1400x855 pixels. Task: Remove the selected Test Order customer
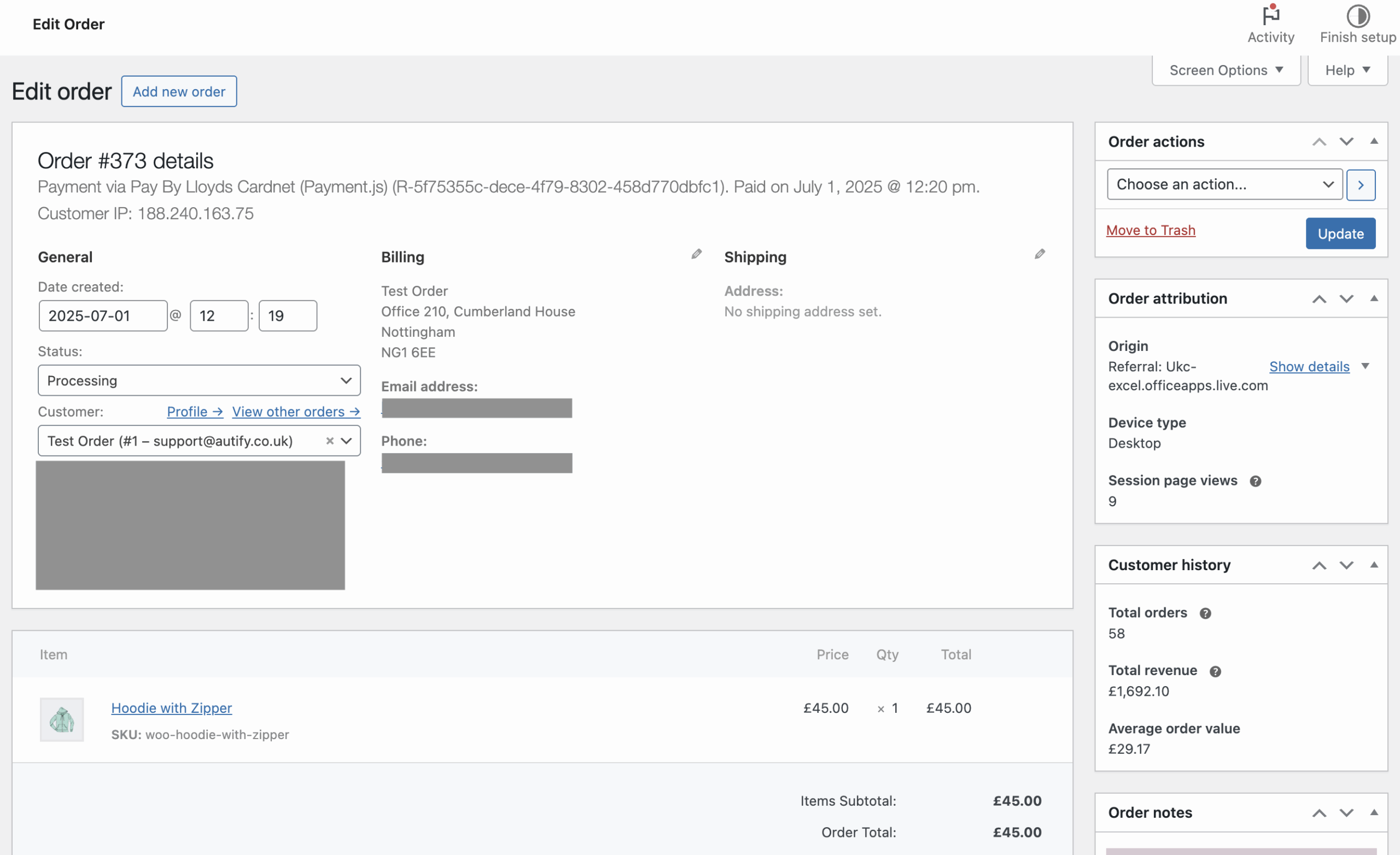tap(330, 441)
